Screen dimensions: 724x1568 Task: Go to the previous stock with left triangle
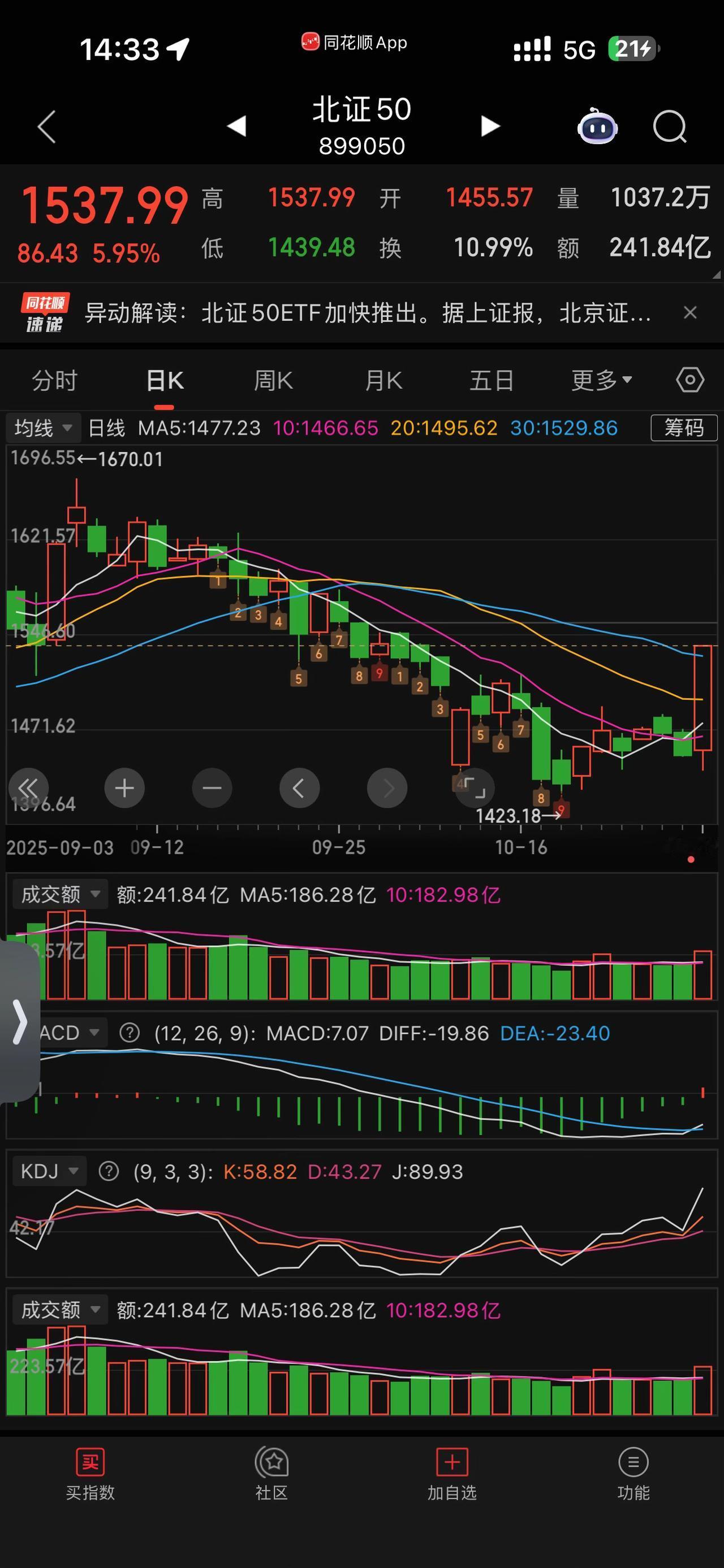coord(236,126)
